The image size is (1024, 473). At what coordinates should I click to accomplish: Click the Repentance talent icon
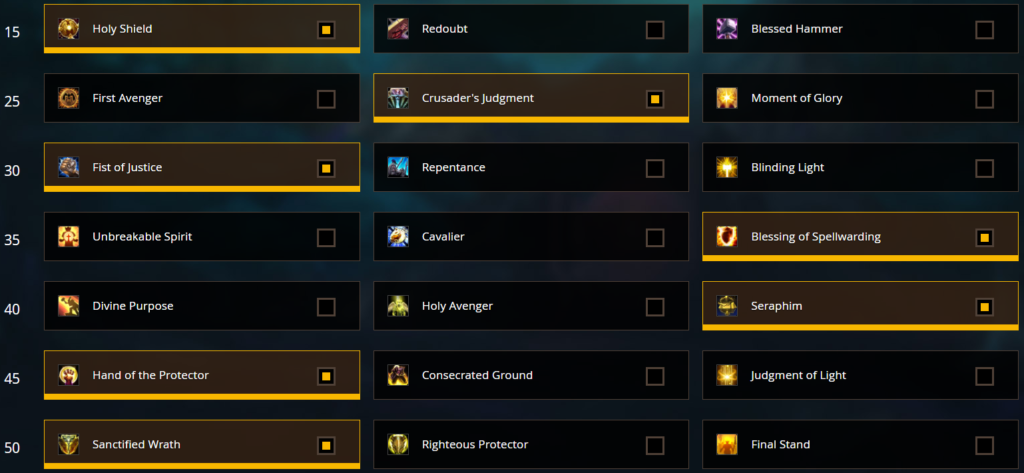398,167
